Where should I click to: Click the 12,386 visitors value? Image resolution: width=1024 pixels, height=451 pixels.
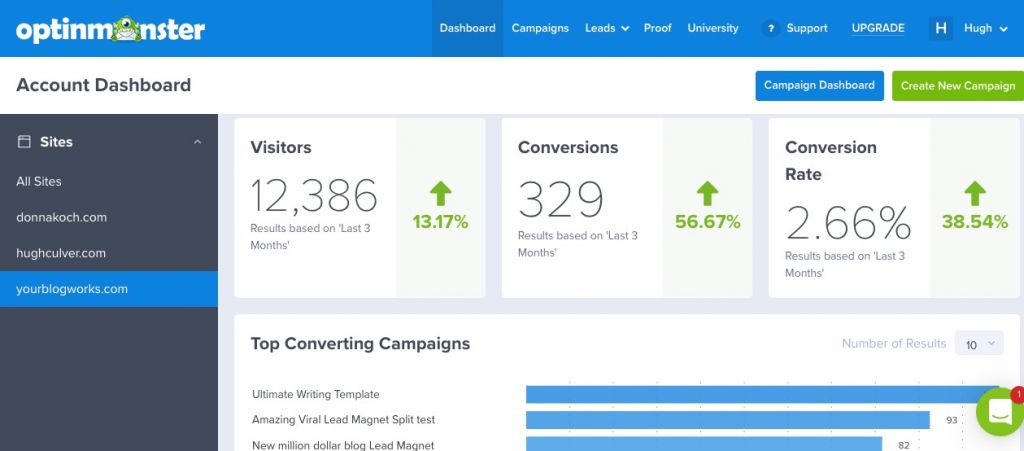point(314,195)
